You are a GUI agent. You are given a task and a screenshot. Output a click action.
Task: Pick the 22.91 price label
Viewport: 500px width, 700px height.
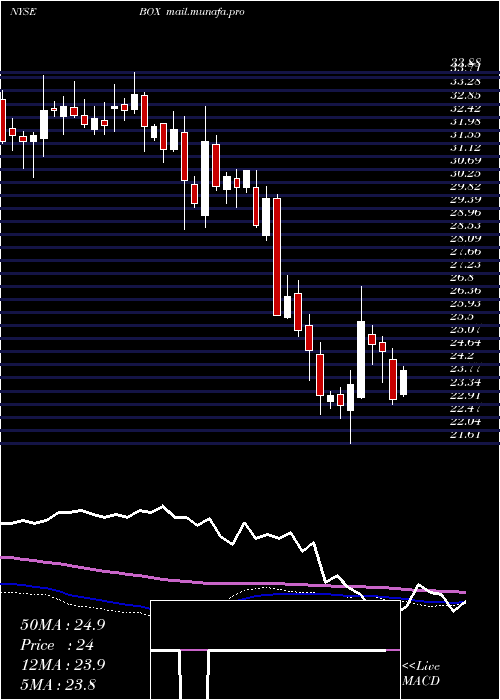tap(465, 395)
